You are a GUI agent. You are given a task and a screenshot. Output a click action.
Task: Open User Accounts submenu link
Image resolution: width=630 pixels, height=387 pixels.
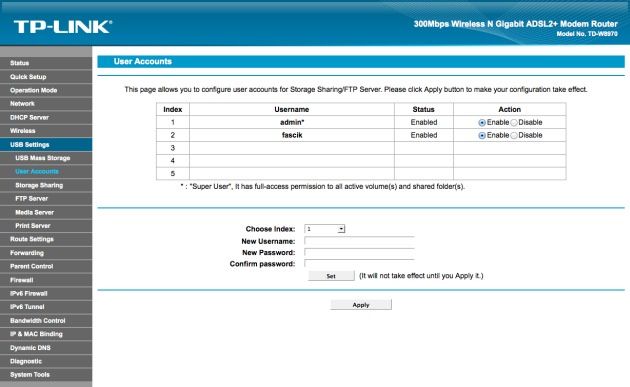[46, 172]
